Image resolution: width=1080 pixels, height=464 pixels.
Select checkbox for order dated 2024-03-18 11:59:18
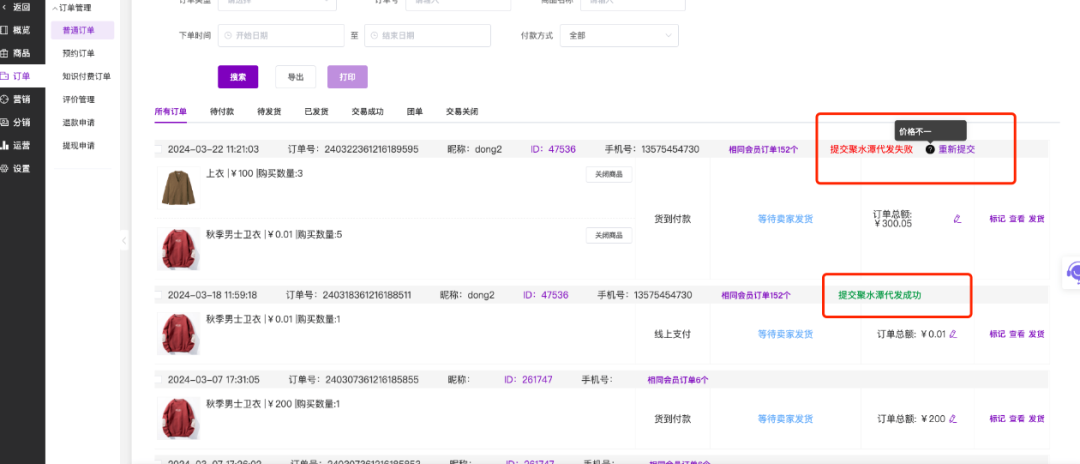[x=158, y=295]
